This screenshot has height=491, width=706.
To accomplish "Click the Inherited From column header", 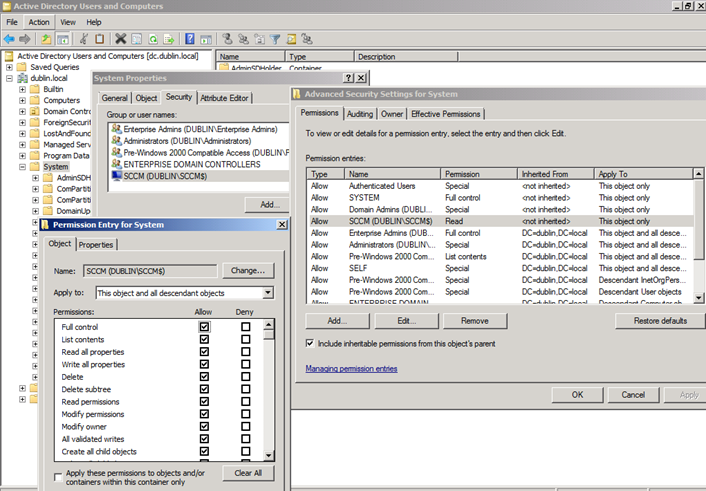I will [x=555, y=174].
